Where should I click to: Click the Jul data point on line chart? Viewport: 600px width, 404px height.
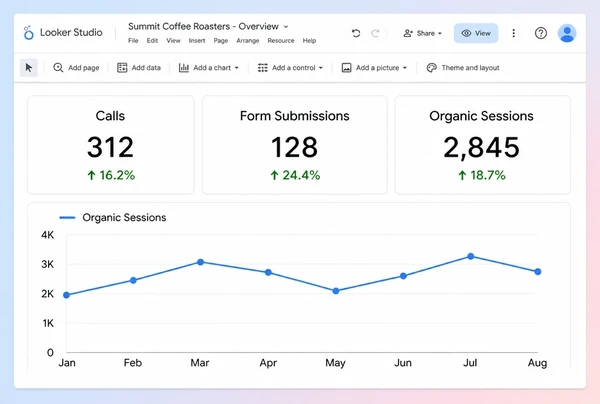pyautogui.click(x=471, y=256)
